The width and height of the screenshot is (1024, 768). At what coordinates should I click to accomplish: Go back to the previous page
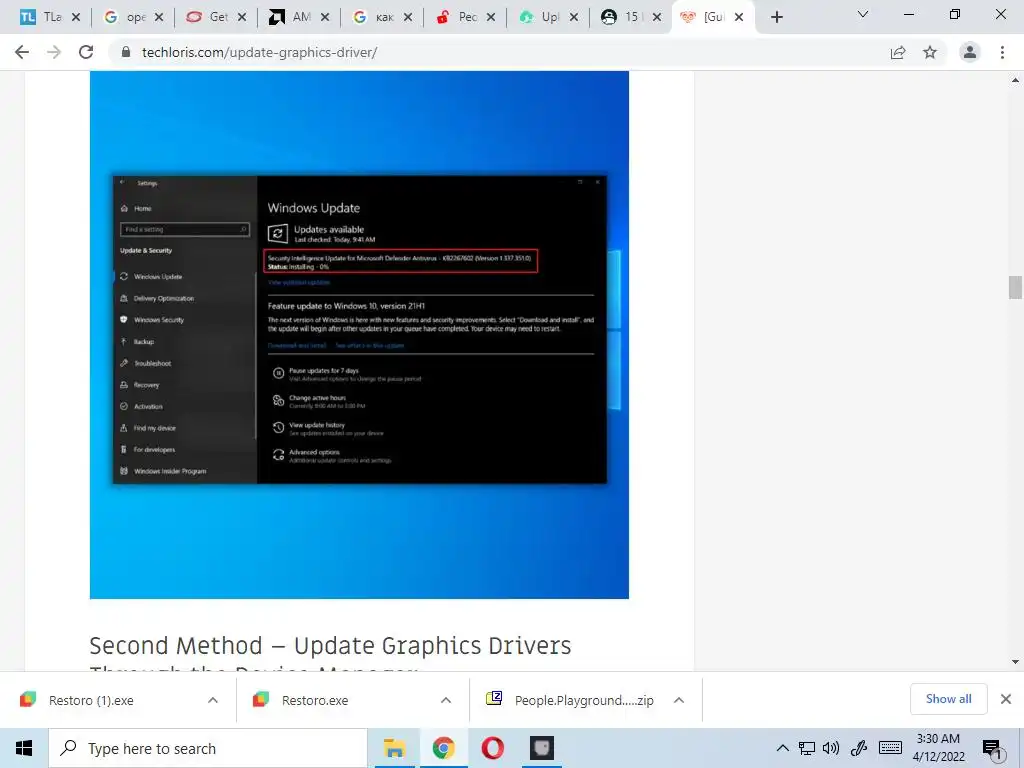[x=22, y=52]
